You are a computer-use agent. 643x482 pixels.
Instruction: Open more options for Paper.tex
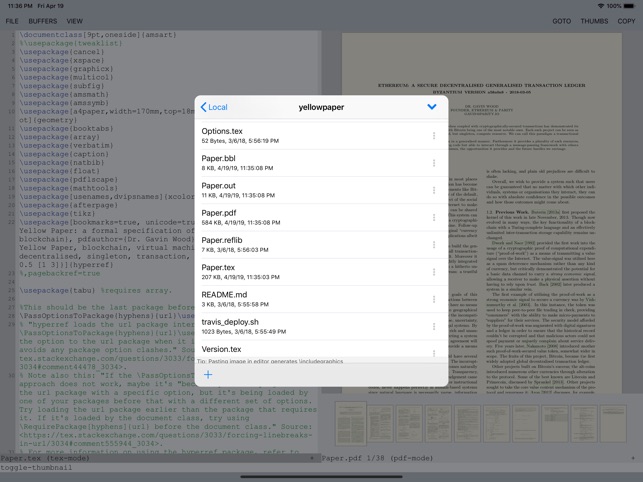433,272
